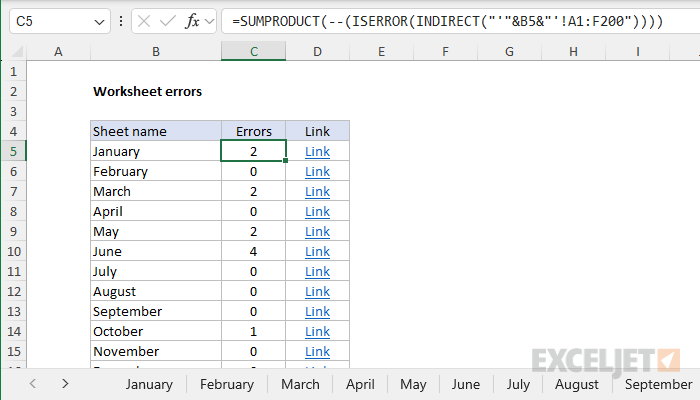Select row 5 header
The width and height of the screenshot is (700, 400).
click(x=13, y=151)
